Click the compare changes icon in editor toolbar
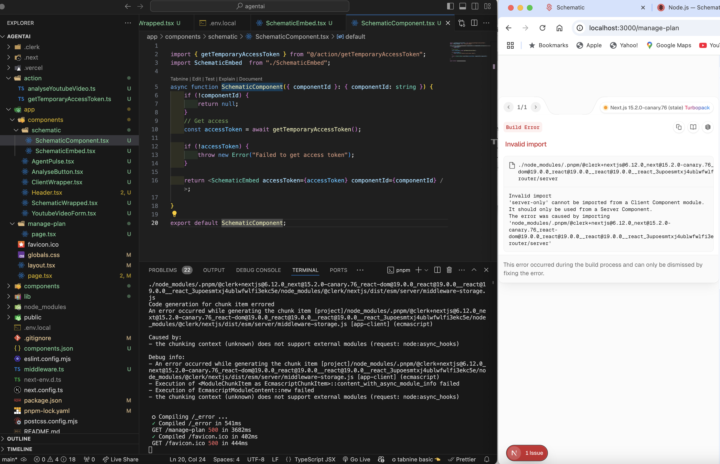 pyautogui.click(x=461, y=23)
